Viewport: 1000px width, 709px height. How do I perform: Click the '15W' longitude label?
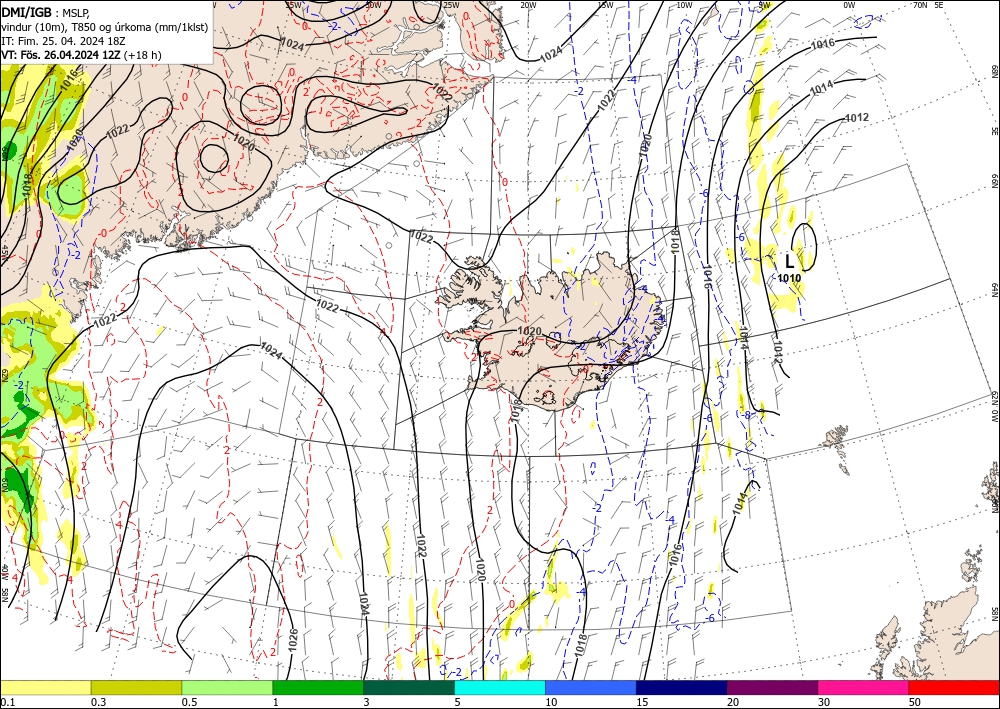click(605, 4)
